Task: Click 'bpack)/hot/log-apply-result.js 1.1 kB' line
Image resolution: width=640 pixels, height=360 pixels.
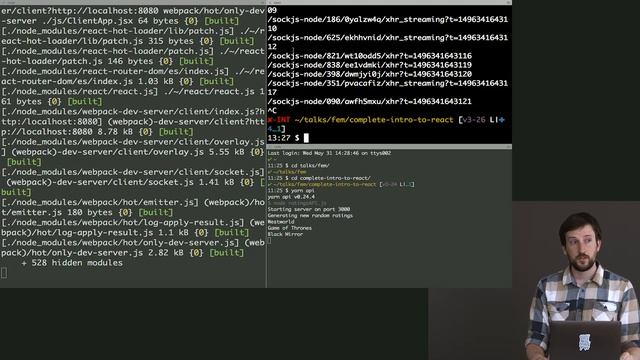Action: (125, 233)
